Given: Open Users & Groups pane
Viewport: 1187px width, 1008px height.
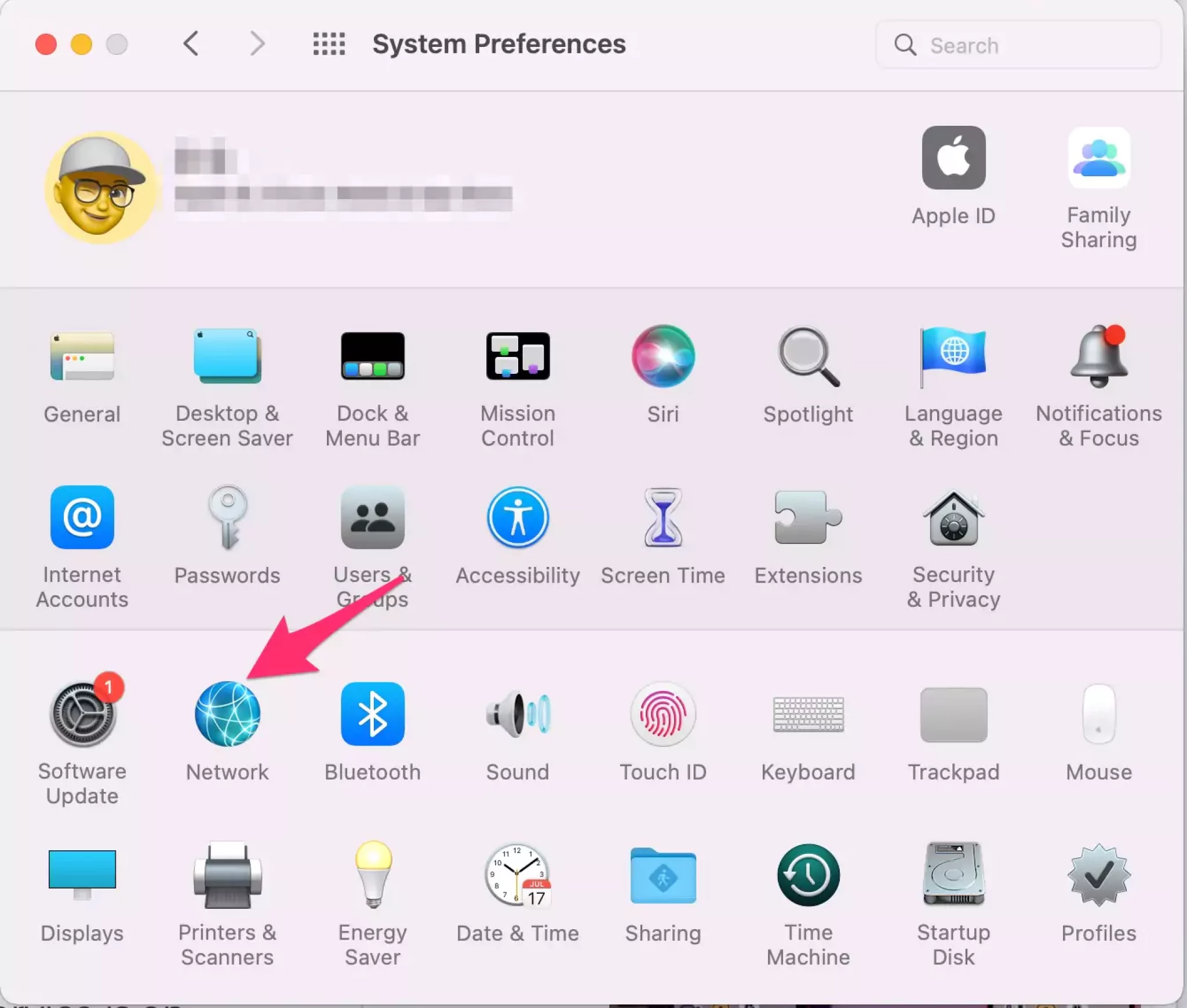Looking at the screenshot, I should click(x=373, y=517).
